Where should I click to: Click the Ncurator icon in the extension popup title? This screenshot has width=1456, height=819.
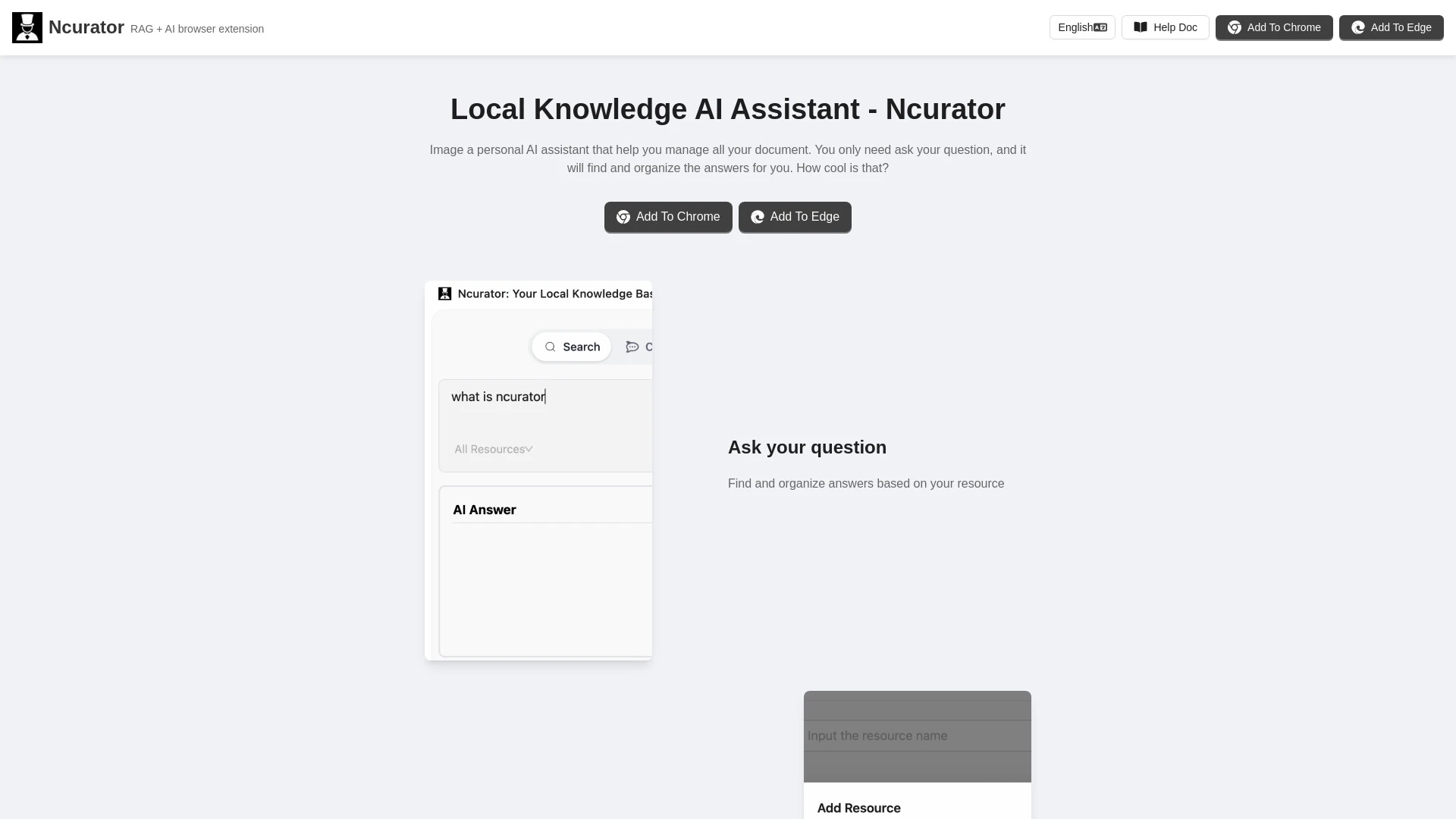click(x=444, y=293)
